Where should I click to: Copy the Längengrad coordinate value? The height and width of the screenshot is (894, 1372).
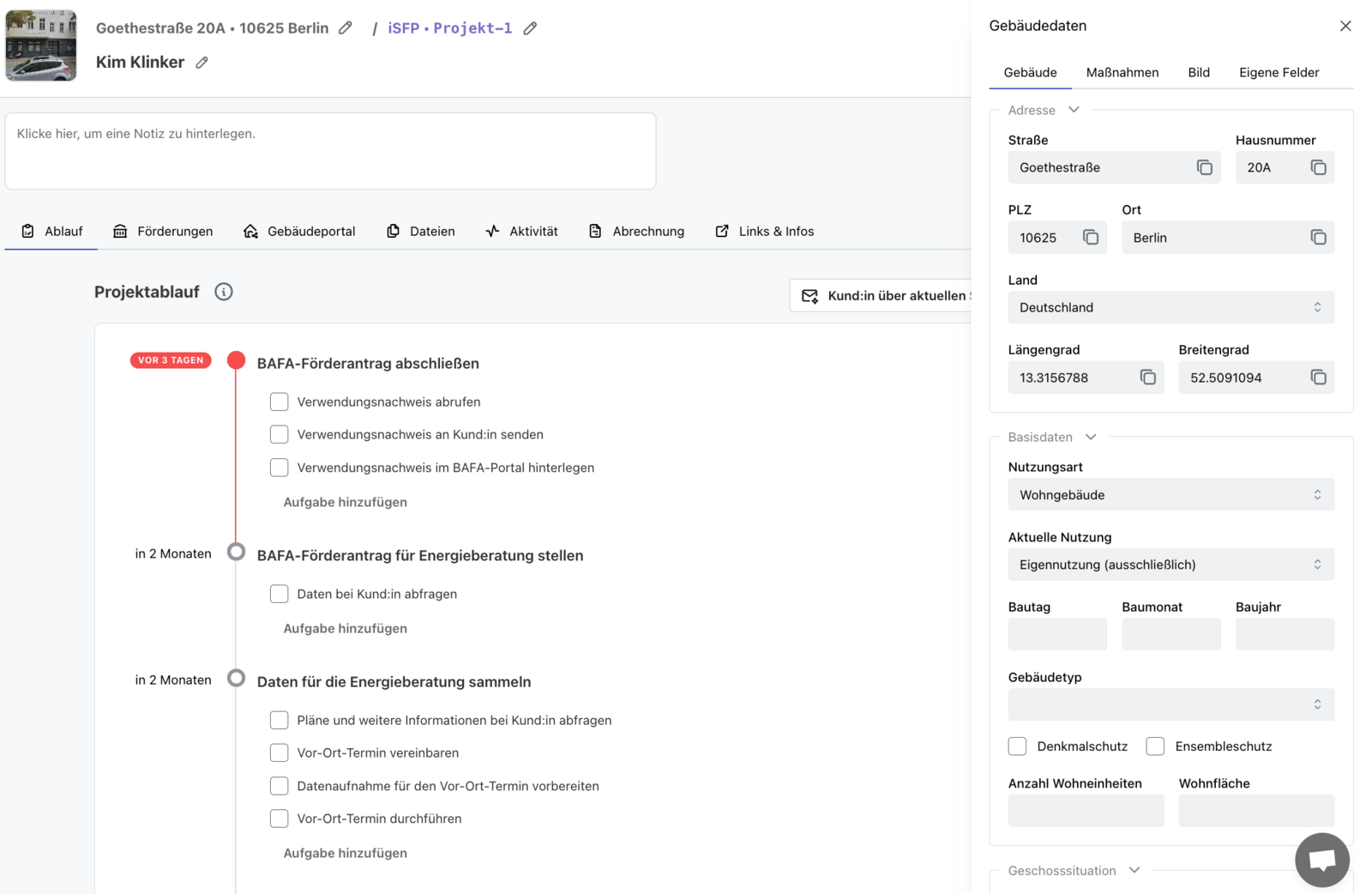pyautogui.click(x=1147, y=378)
